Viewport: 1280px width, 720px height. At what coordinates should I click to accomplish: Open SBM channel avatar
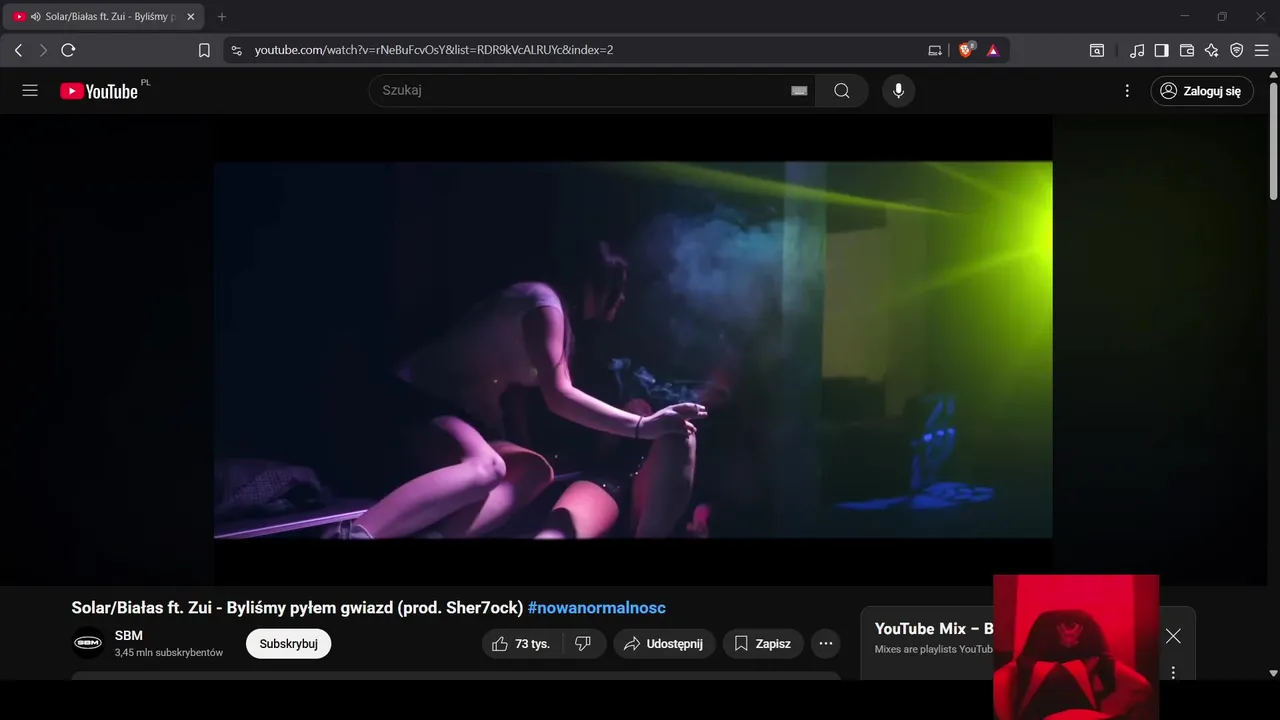[88, 643]
